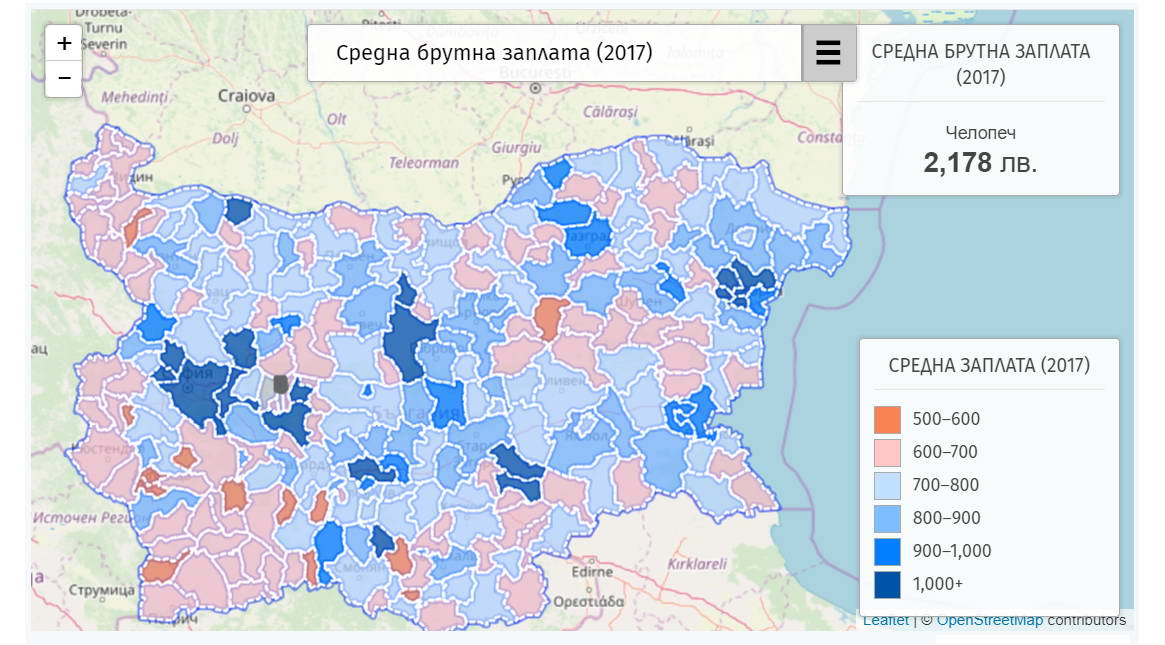This screenshot has height=645, width=1165.
Task: Click the Călărași label on map
Action: coord(610,112)
